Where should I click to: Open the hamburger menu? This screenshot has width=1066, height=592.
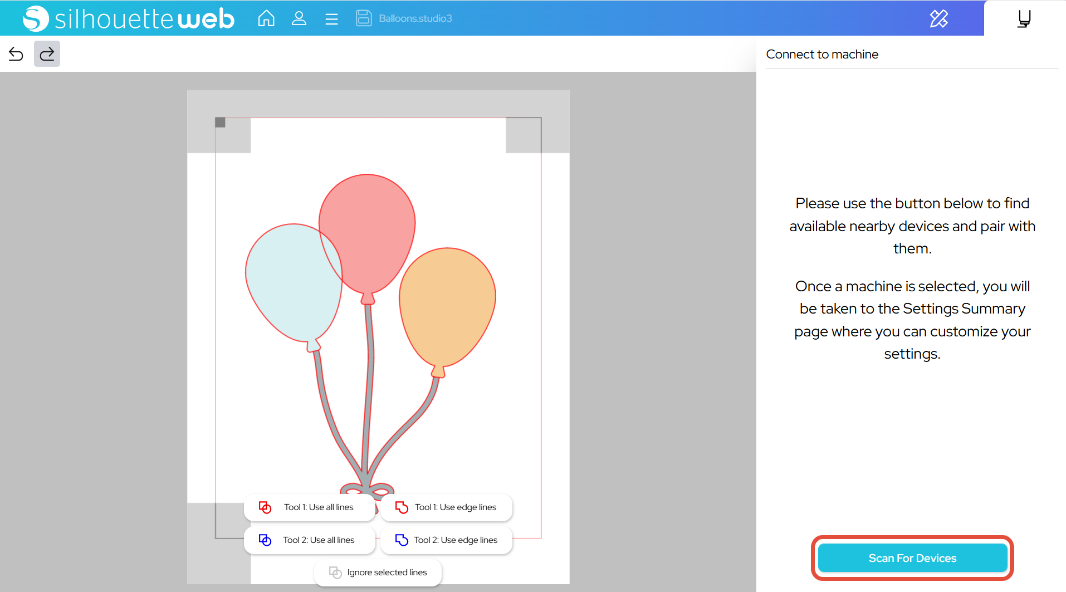[331, 19]
